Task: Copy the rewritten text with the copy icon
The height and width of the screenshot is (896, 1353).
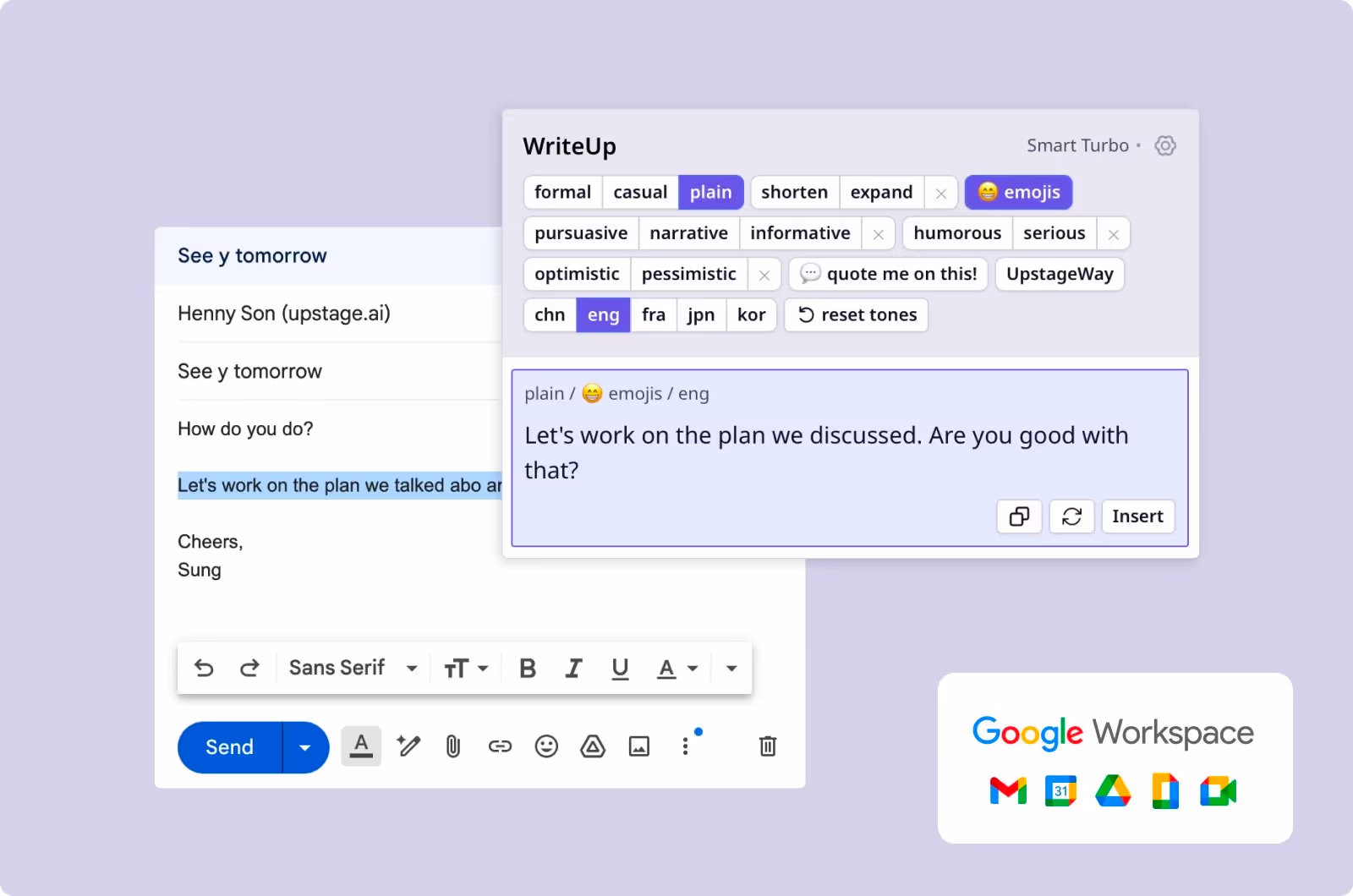Action: click(1018, 516)
